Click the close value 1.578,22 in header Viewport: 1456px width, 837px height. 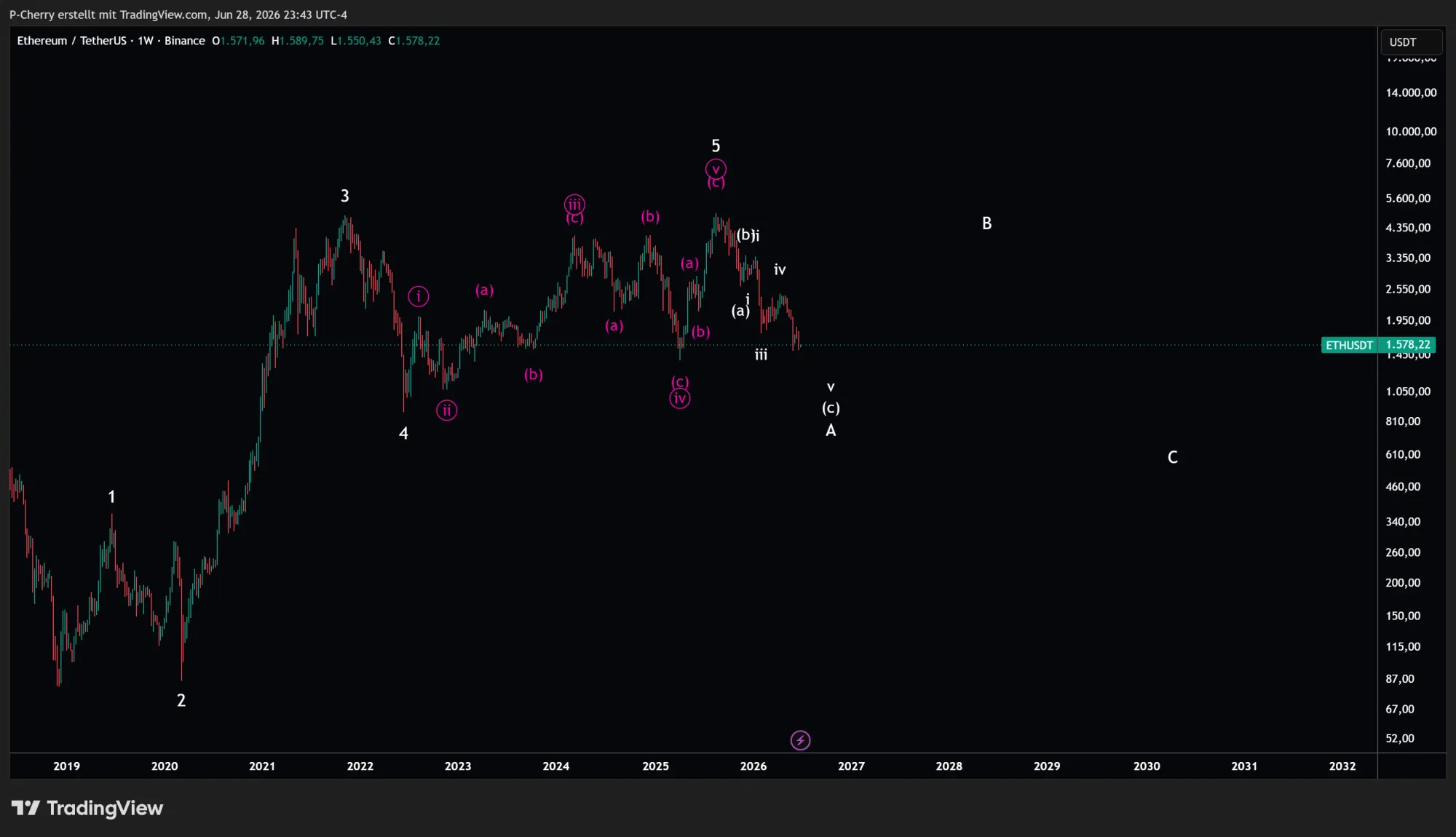point(417,41)
